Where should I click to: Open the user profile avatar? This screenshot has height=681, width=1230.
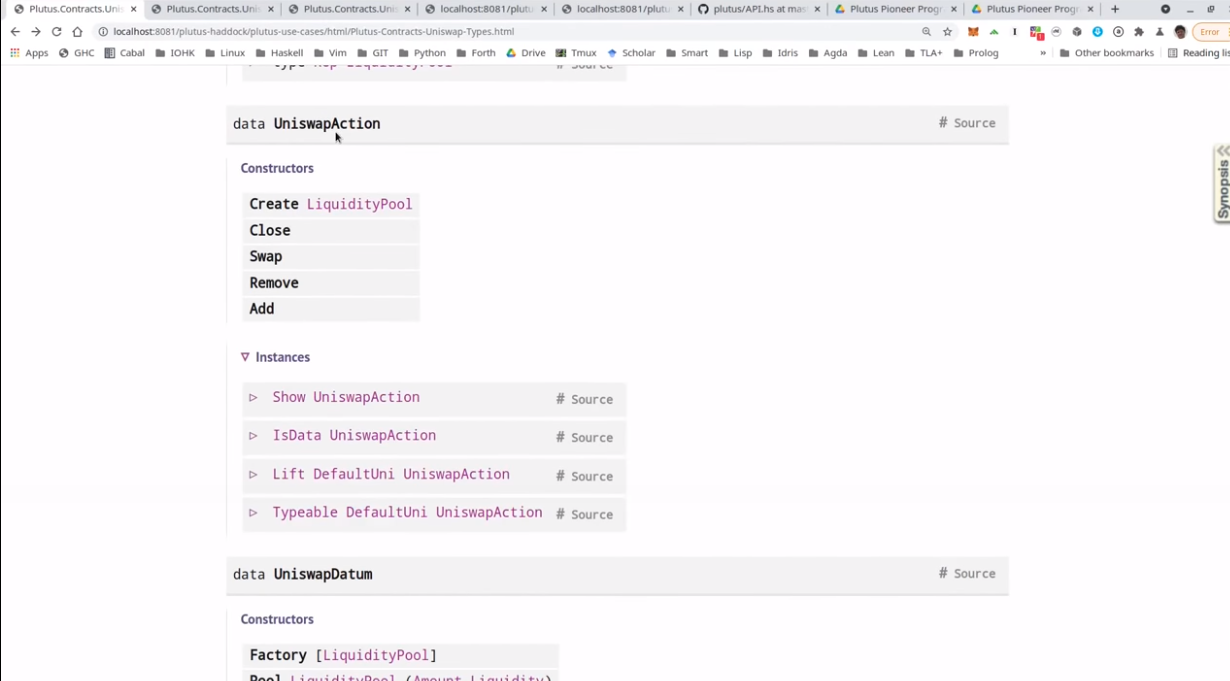click(1180, 32)
